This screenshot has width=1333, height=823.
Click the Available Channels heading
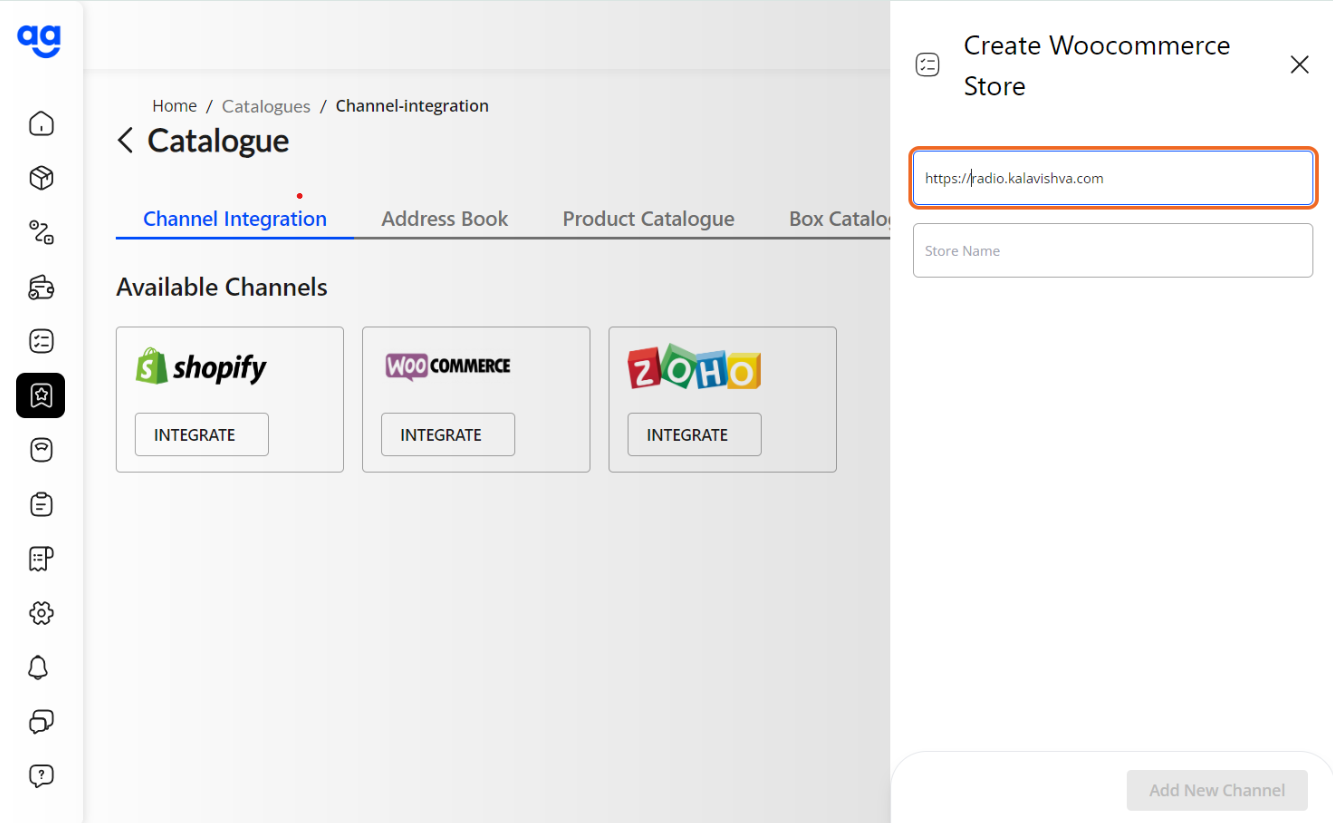click(x=222, y=287)
